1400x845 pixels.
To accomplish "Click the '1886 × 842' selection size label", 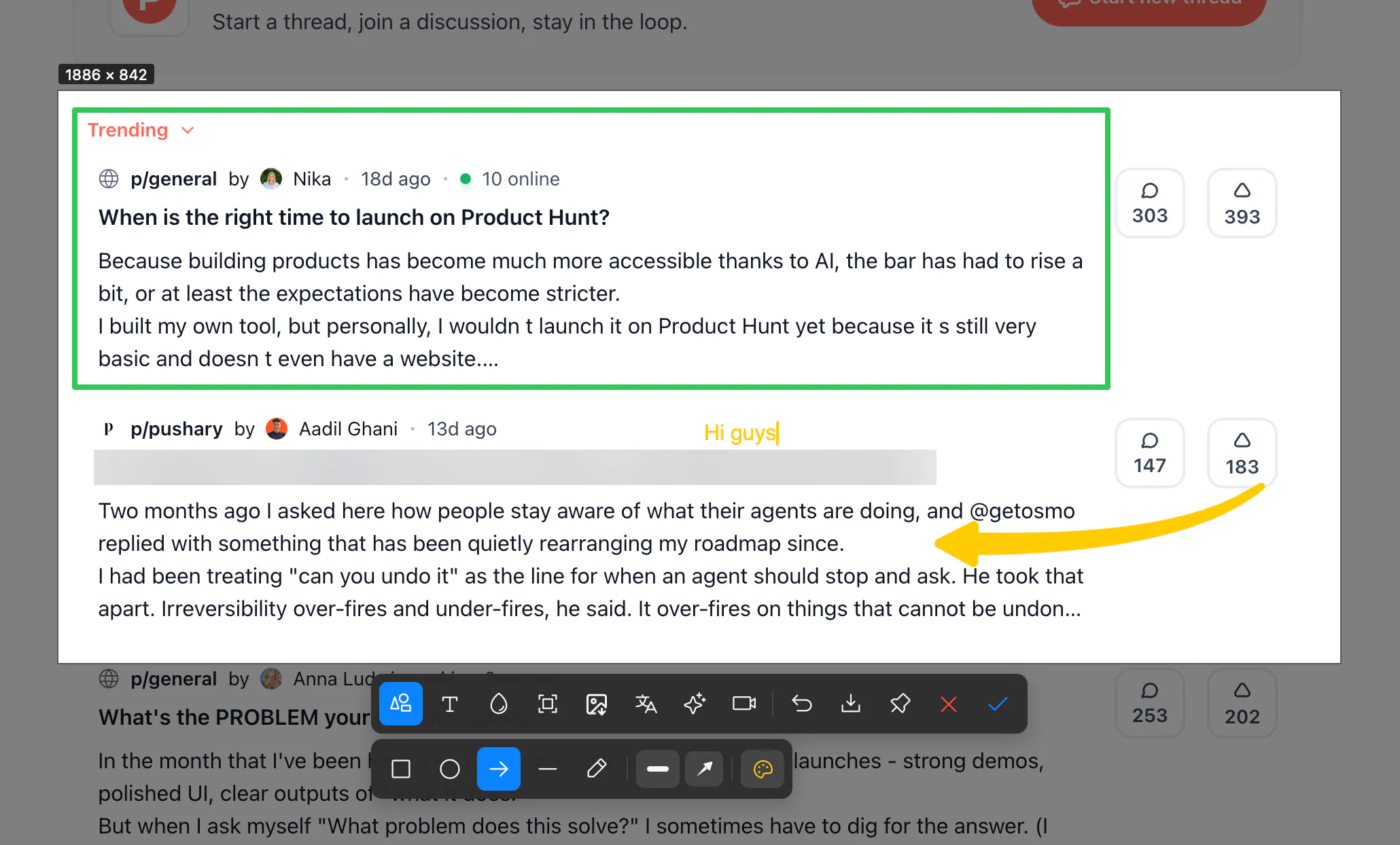I will click(x=106, y=75).
